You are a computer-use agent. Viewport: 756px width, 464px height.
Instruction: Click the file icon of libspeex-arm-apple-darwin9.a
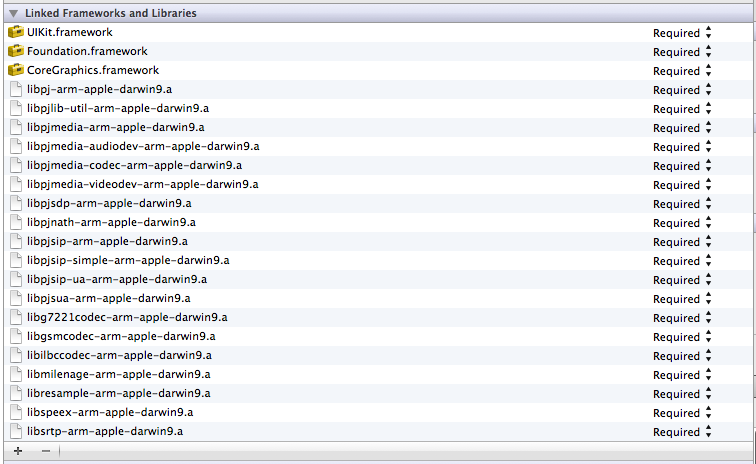click(x=16, y=412)
